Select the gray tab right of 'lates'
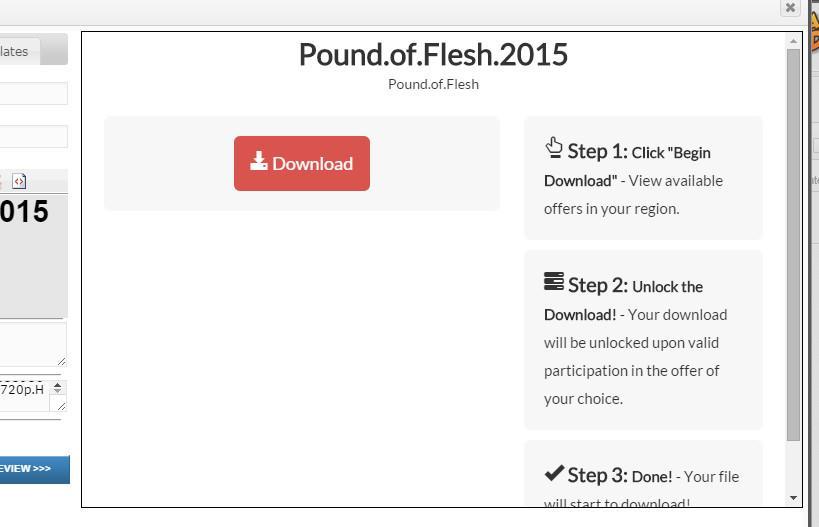The width and height of the screenshot is (819, 527). [x=54, y=51]
